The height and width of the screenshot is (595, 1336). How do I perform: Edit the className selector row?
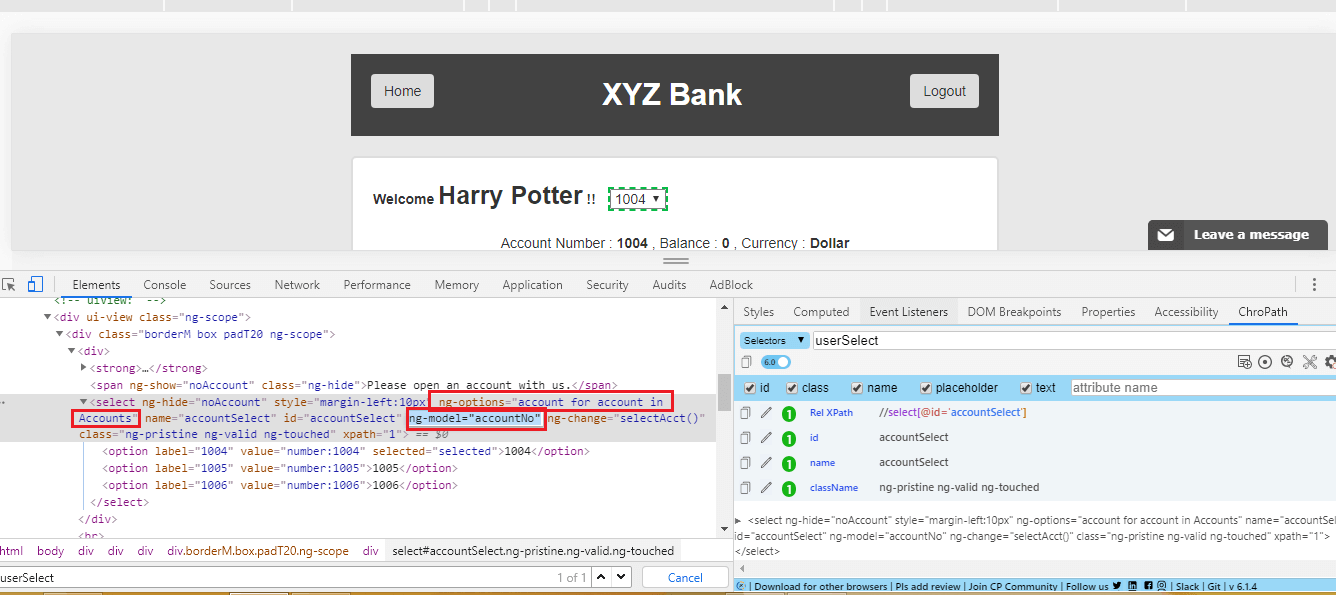point(766,488)
